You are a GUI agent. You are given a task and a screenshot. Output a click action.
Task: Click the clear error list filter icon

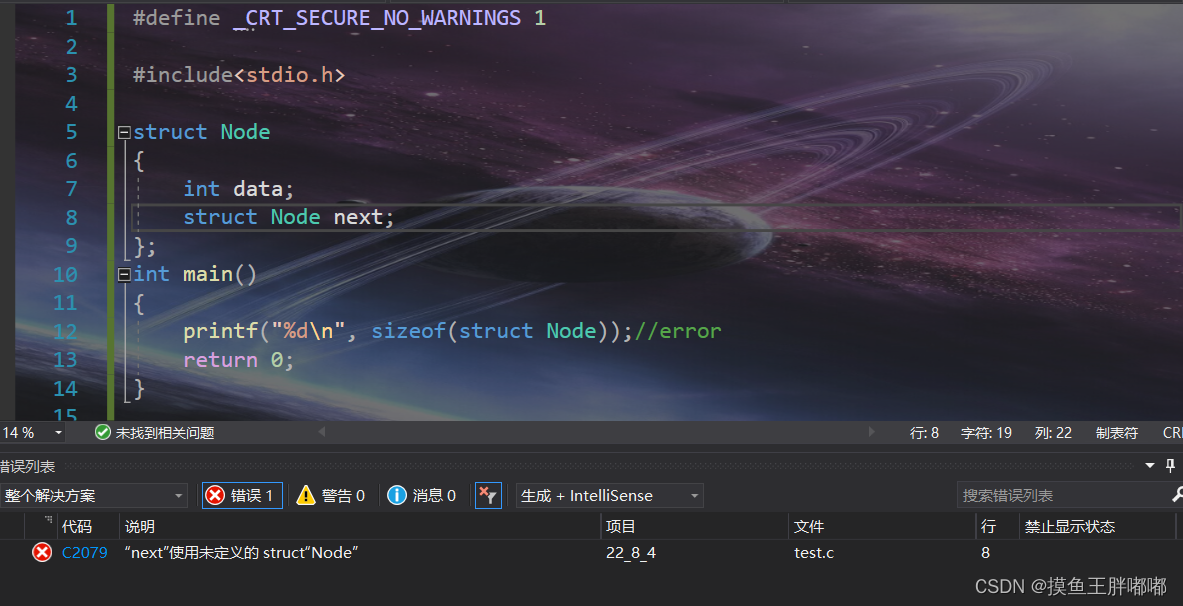tap(488, 496)
